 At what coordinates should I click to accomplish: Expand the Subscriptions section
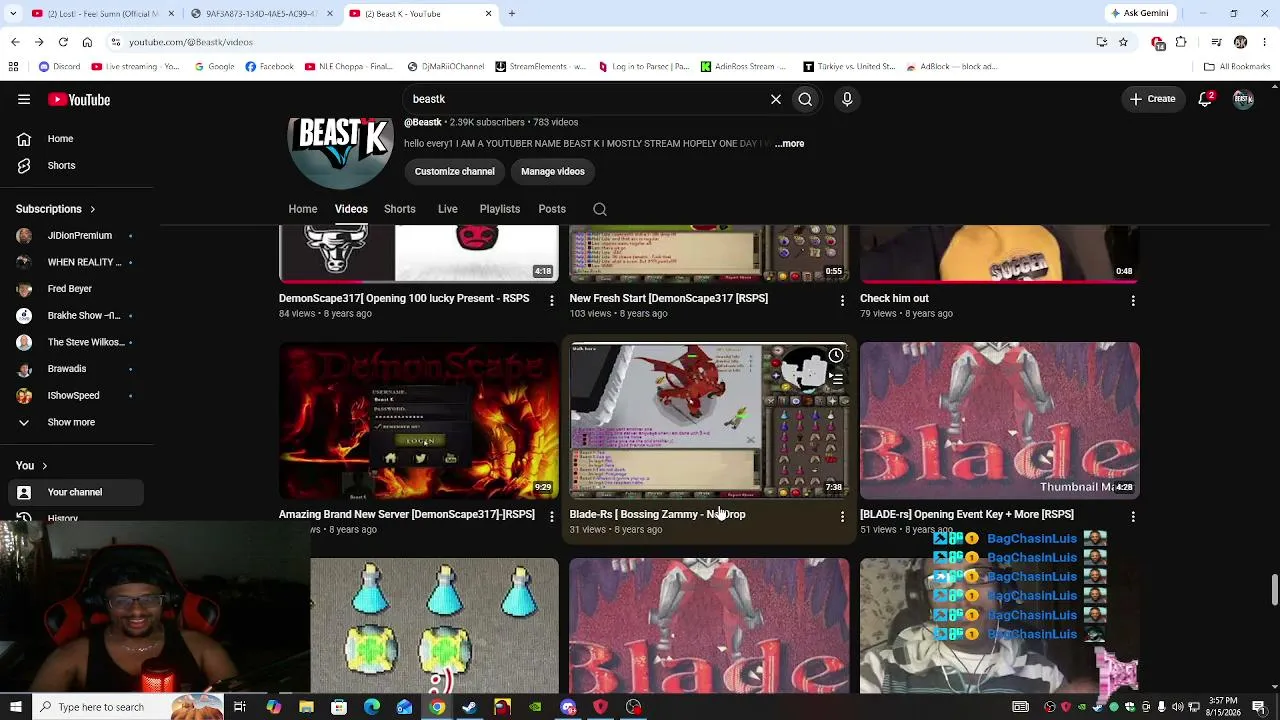coord(55,209)
